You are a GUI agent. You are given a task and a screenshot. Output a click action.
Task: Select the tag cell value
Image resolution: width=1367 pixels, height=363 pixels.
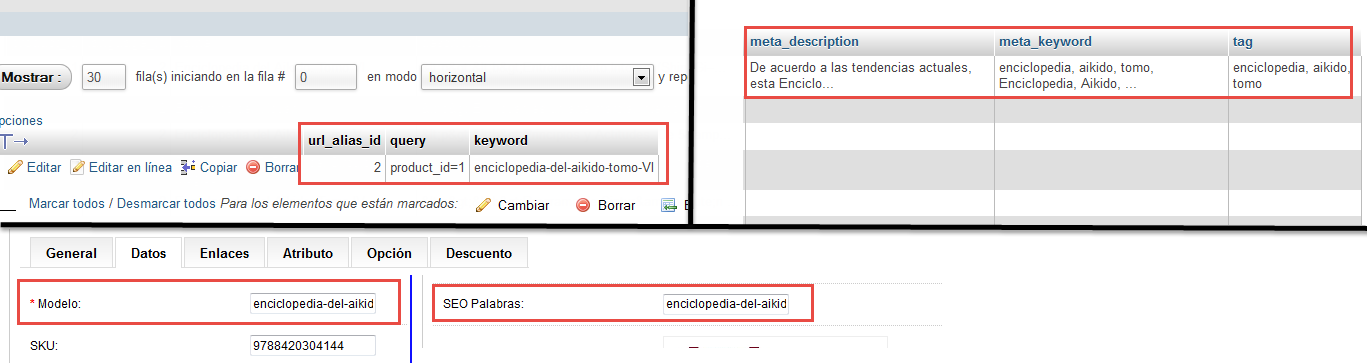click(x=1290, y=75)
